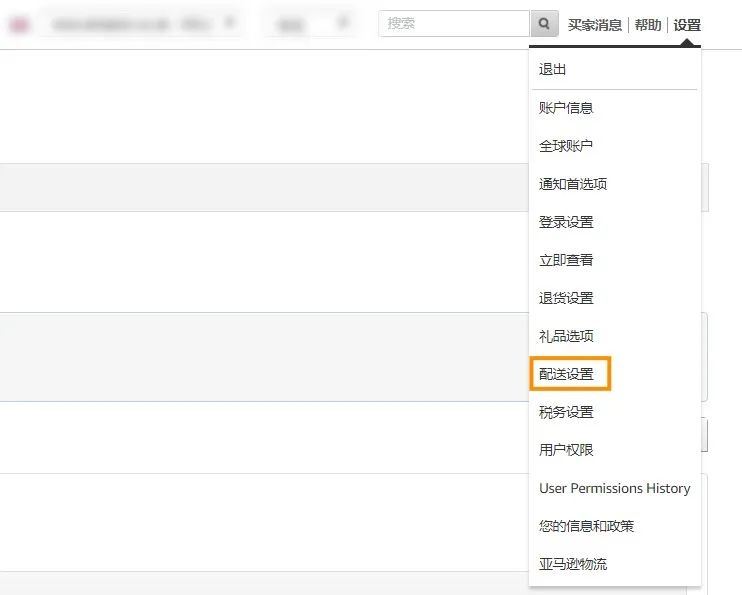Open 账户信息 account info
This screenshot has width=742, height=595.
[x=566, y=108]
